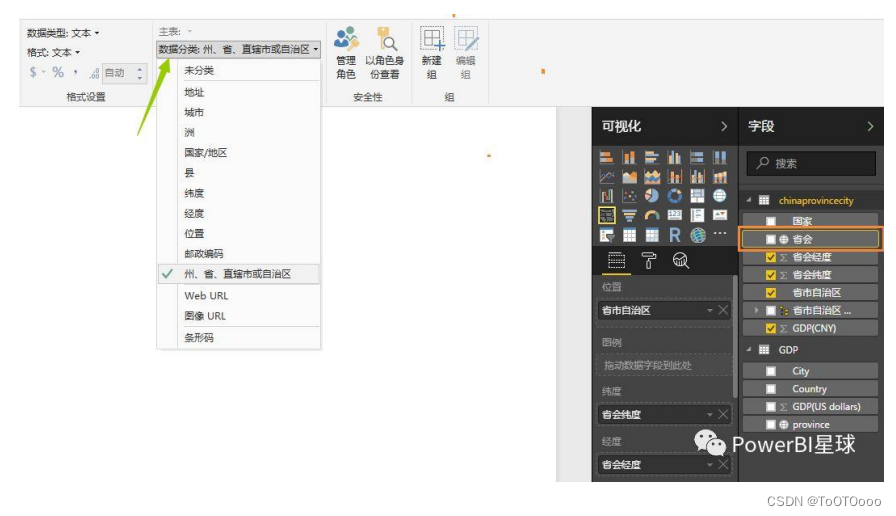
Task: Choose 未分类 from the category menu
Action: [x=198, y=70]
